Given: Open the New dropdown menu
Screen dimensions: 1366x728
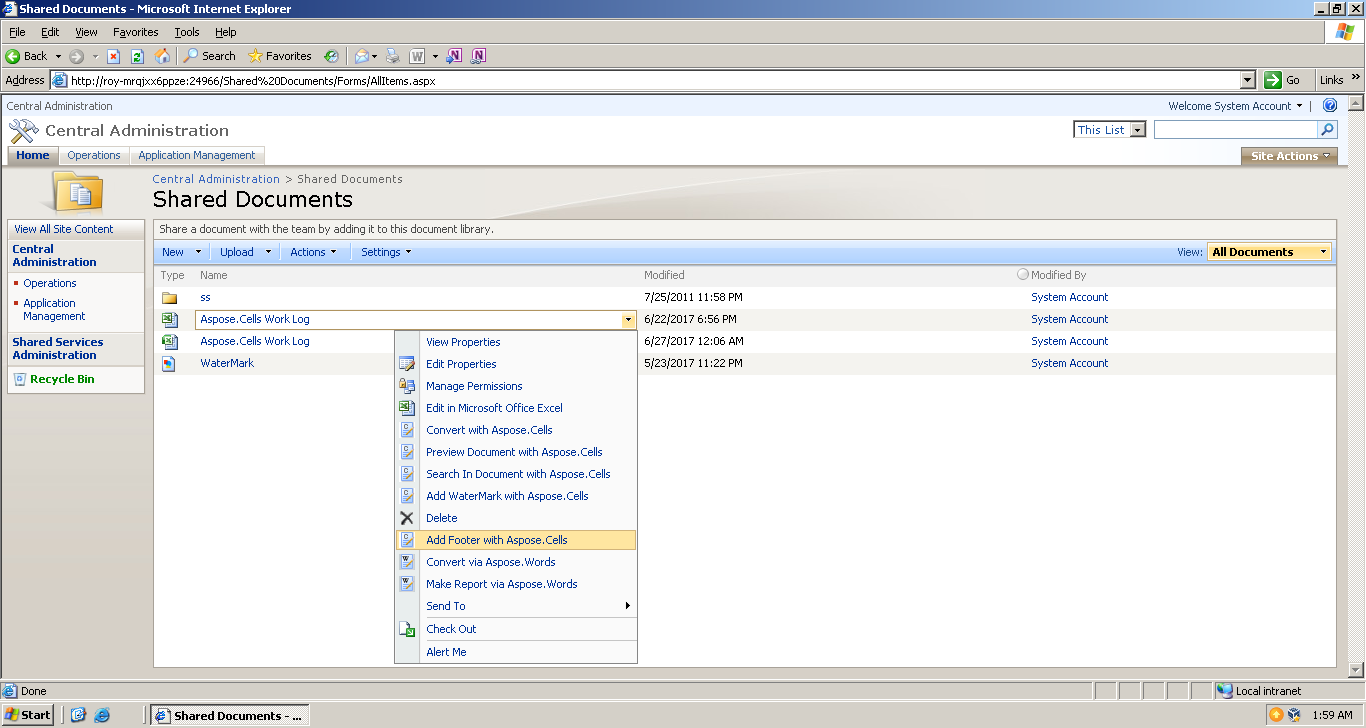Looking at the screenshot, I should (x=181, y=252).
